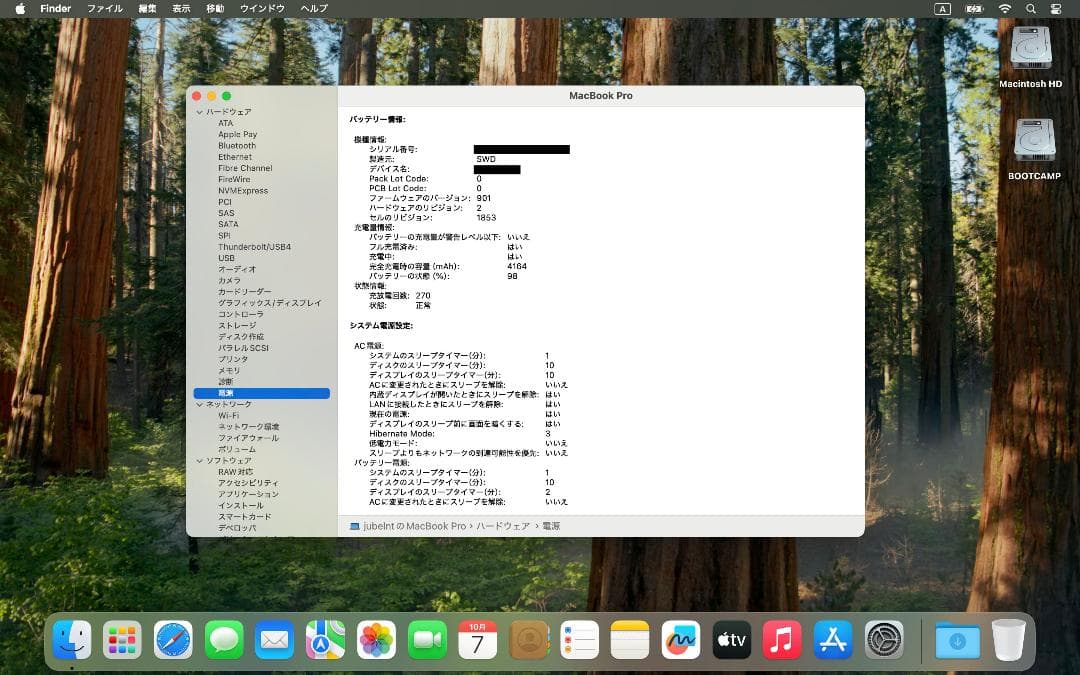Open Photos from the Dock

[x=375, y=637]
